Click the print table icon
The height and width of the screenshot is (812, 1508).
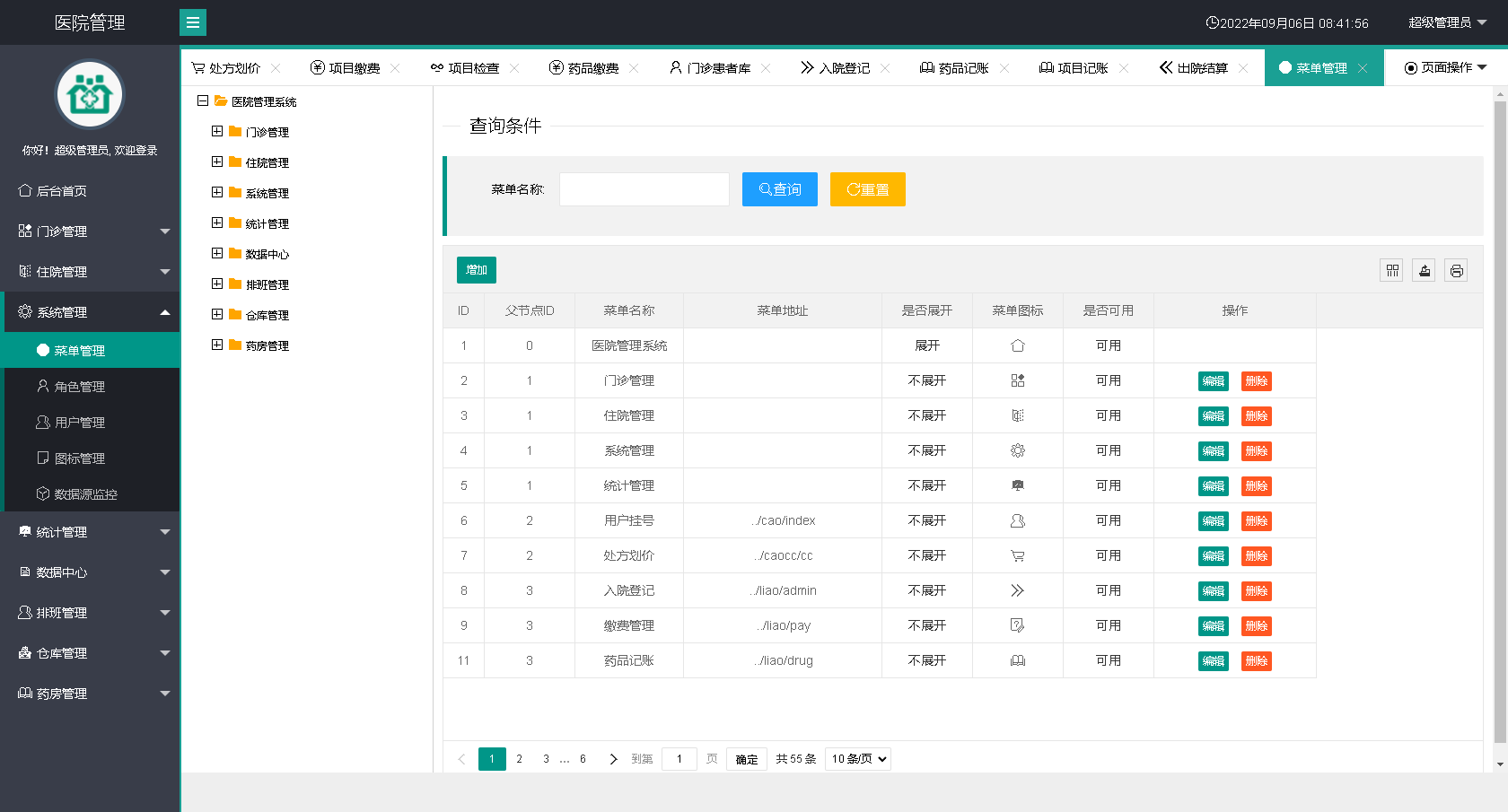1457,270
